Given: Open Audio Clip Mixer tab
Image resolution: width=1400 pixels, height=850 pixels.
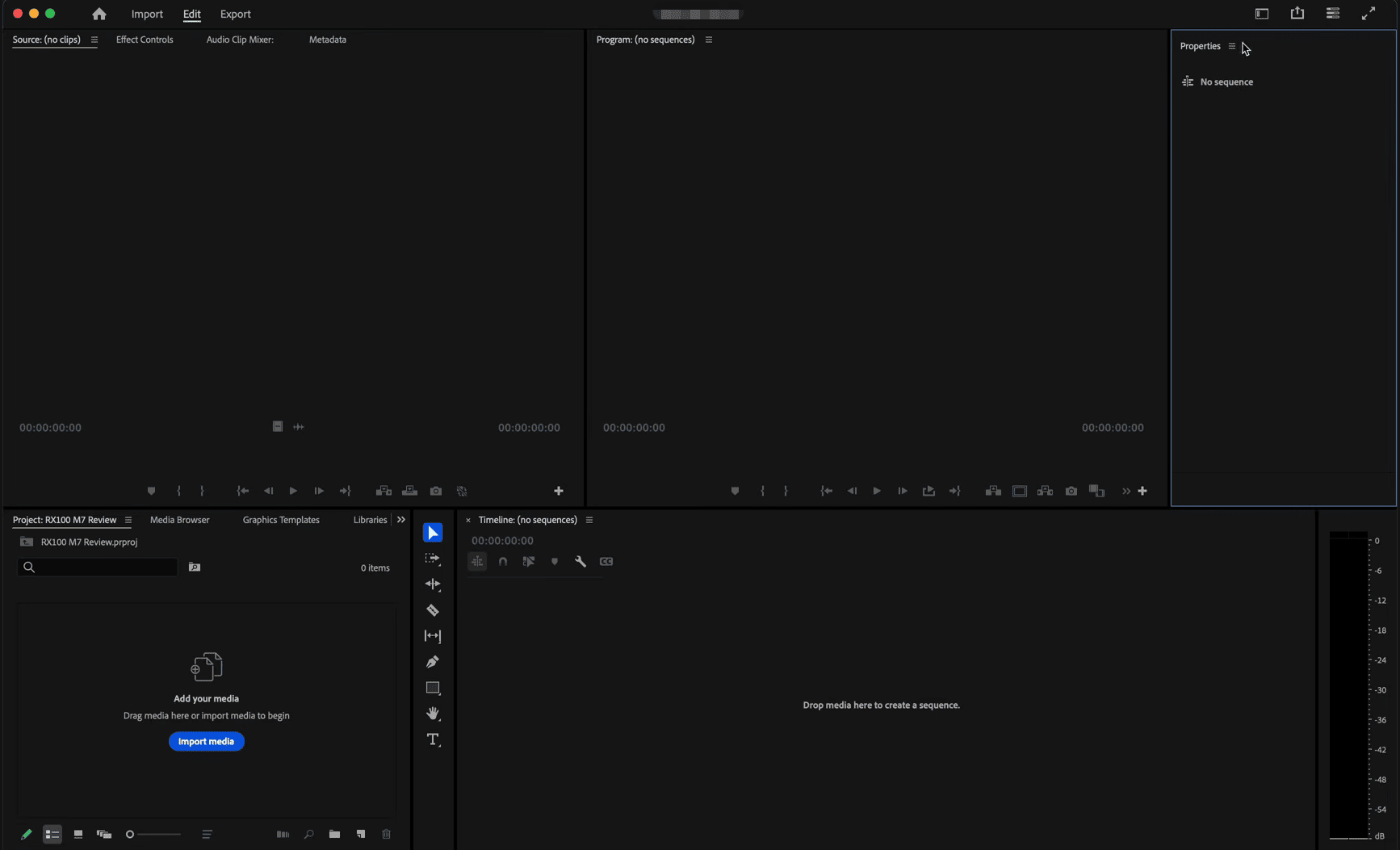Looking at the screenshot, I should (x=240, y=40).
